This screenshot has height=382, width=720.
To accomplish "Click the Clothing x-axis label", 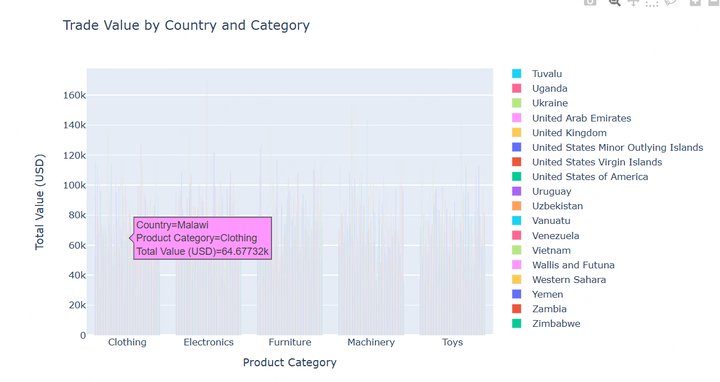I will click(127, 342).
